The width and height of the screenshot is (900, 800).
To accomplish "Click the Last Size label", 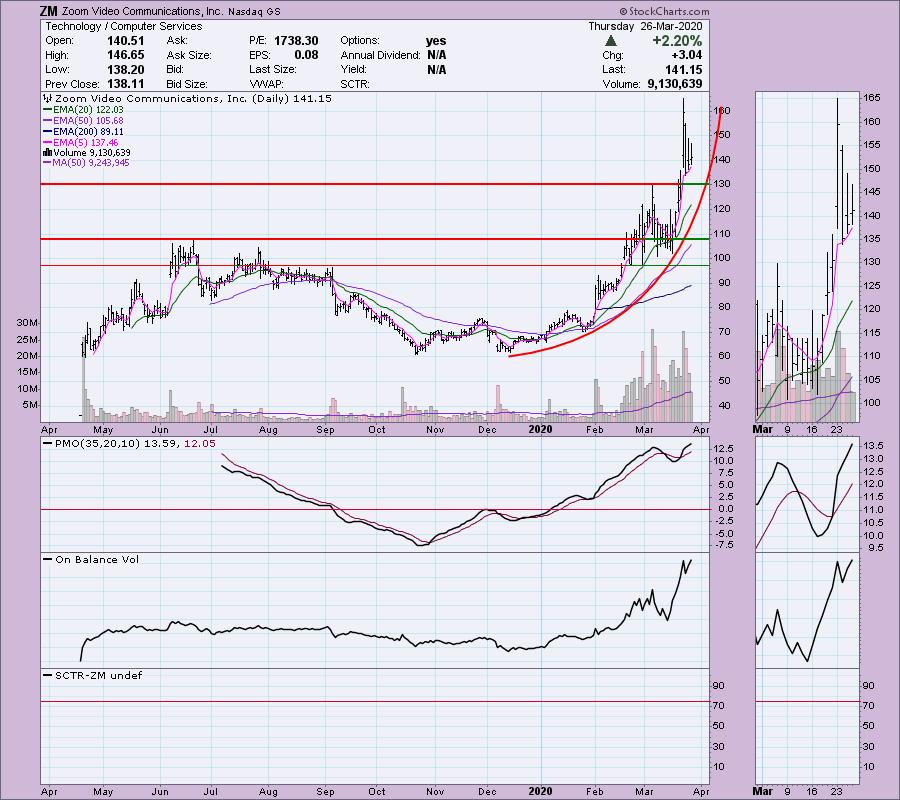I will tap(273, 69).
